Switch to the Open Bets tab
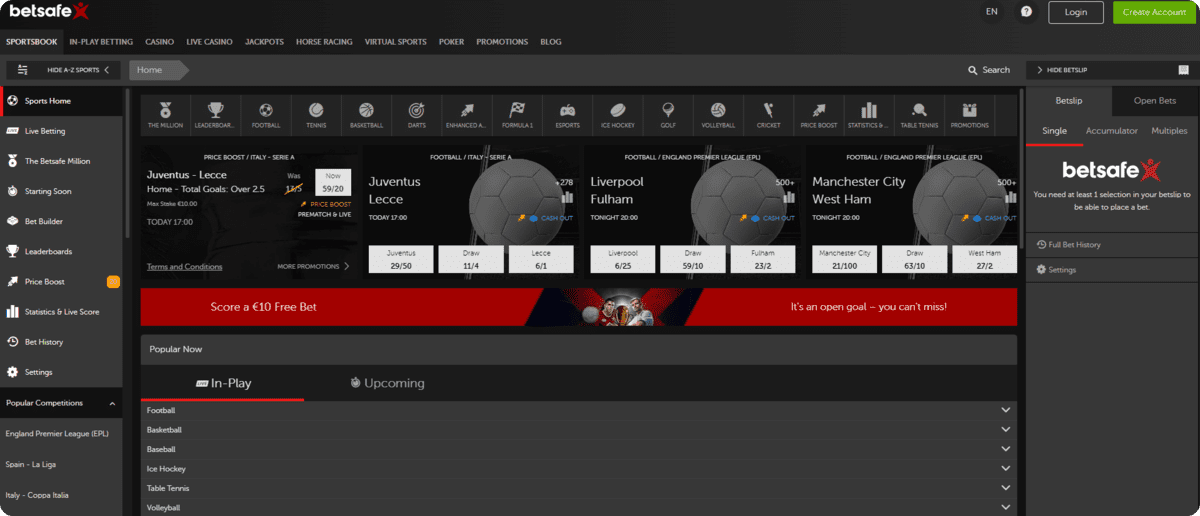This screenshot has width=1200, height=516. point(1154,101)
